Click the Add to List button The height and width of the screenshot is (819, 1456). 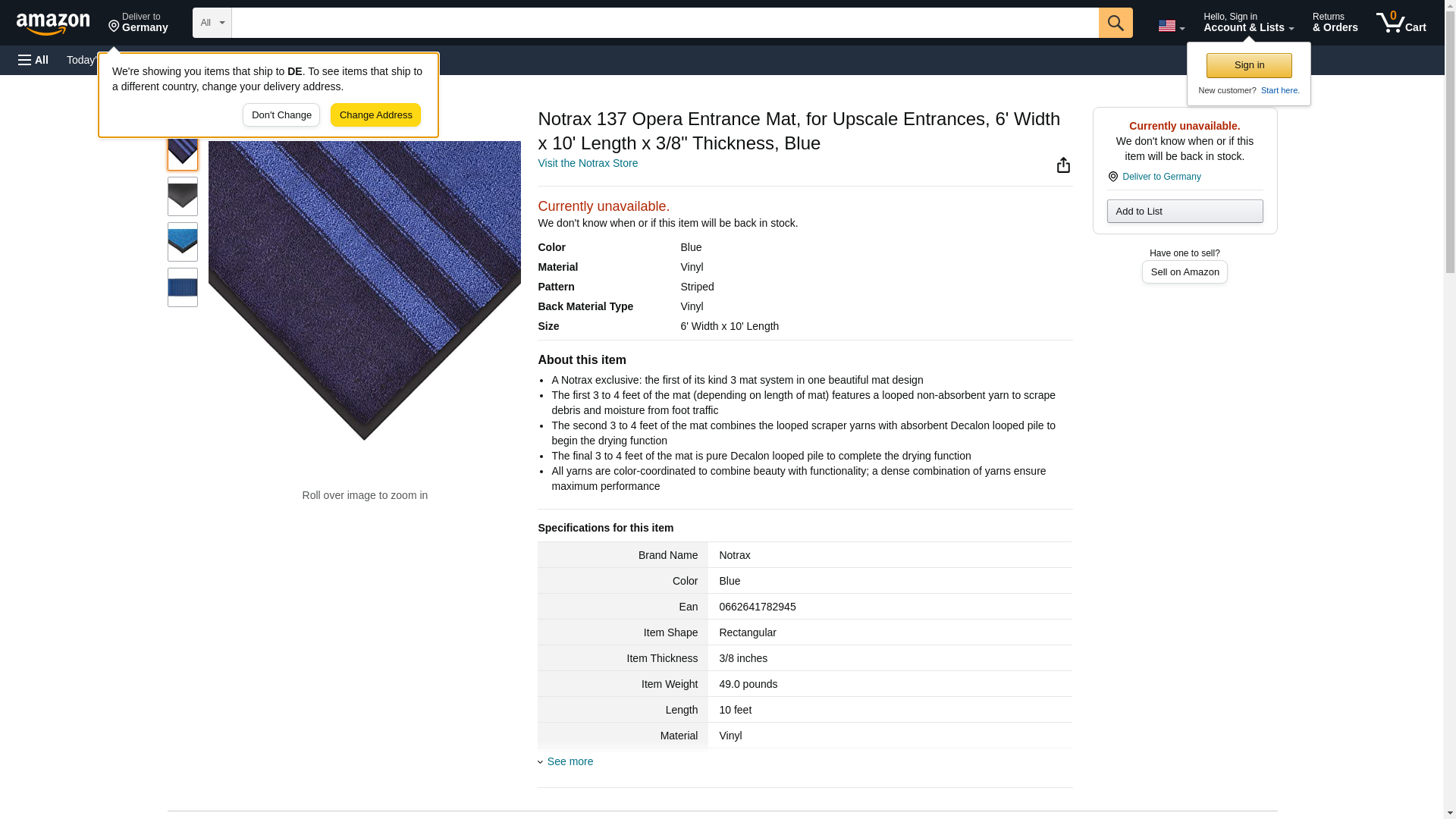click(x=1185, y=211)
